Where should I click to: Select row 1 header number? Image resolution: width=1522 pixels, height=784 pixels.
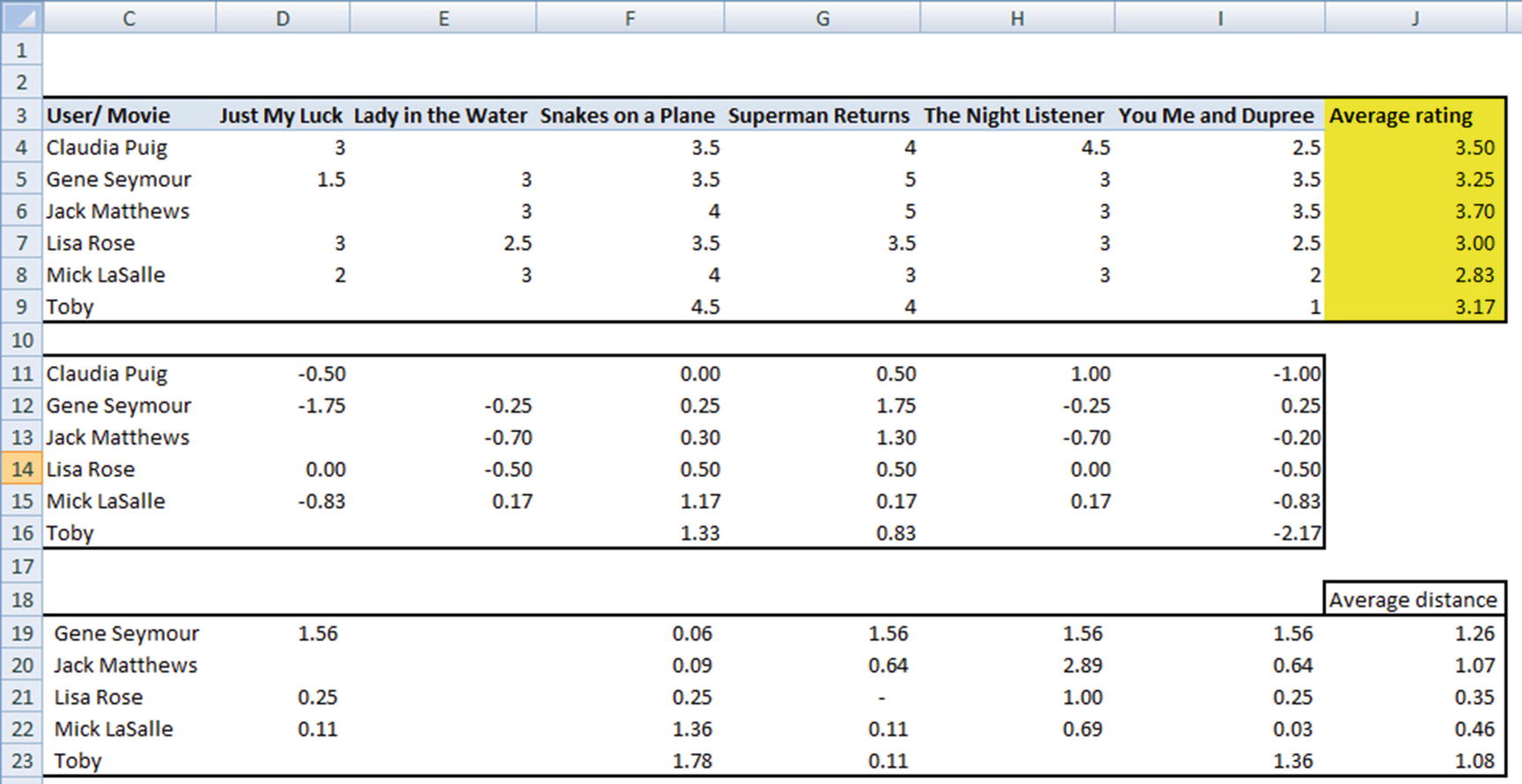click(x=22, y=50)
